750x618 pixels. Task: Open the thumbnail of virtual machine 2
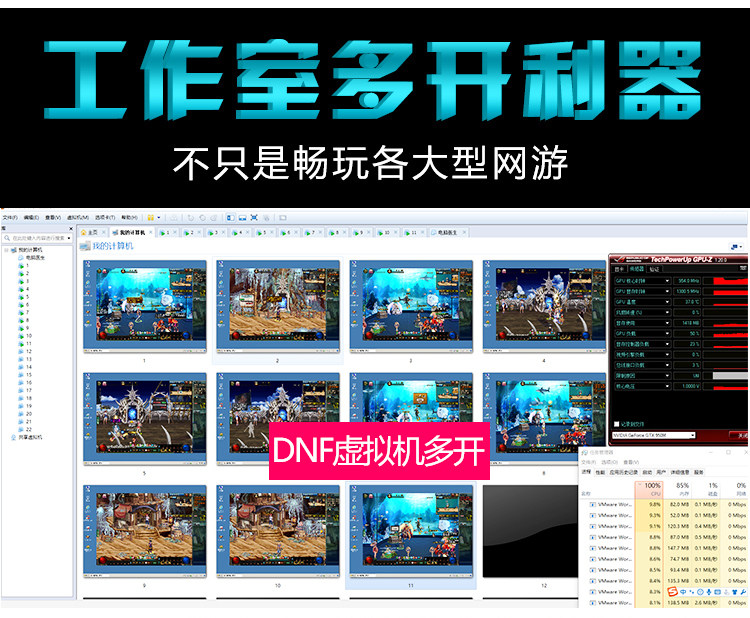pos(278,307)
